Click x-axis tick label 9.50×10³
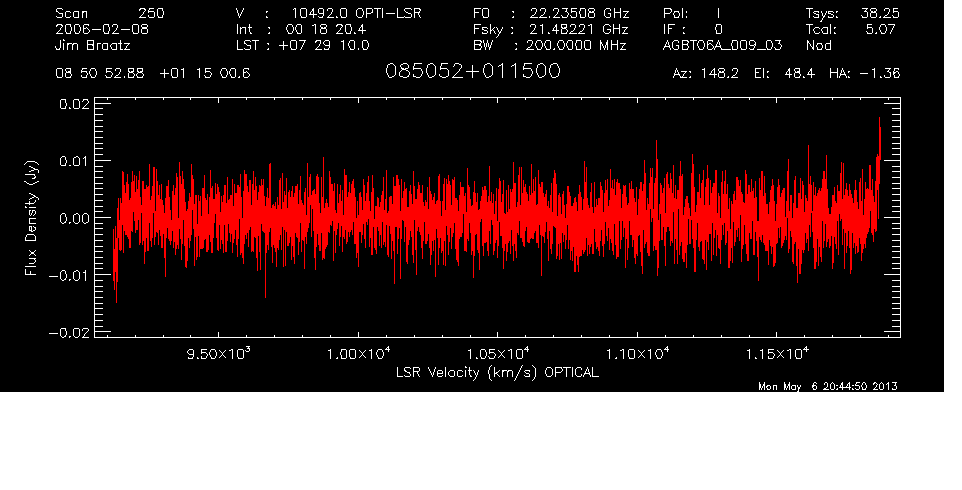 (218, 354)
